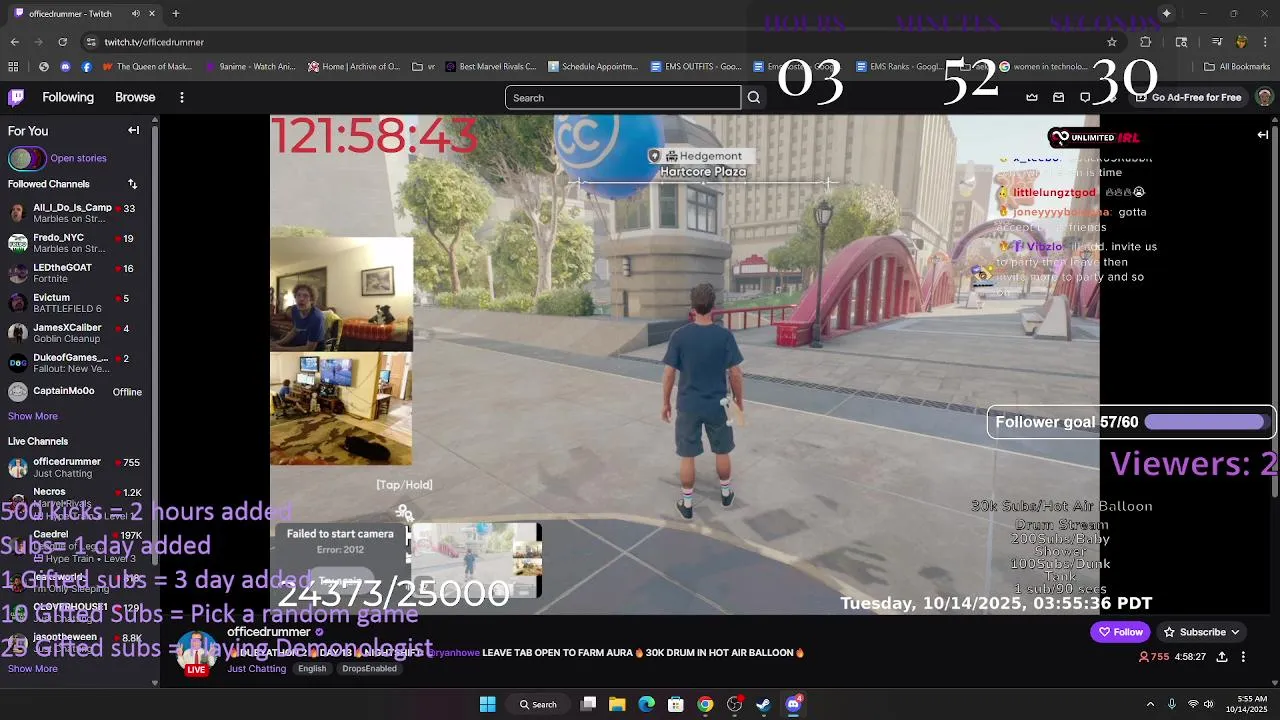Expand Show More under Followed Channels

33,416
